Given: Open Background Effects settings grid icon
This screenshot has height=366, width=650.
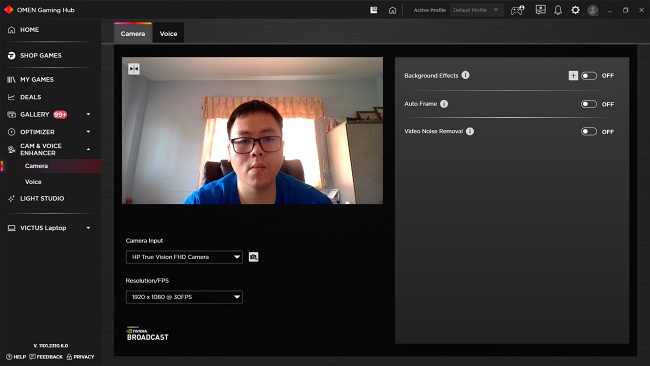Looking at the screenshot, I should tap(573, 75).
